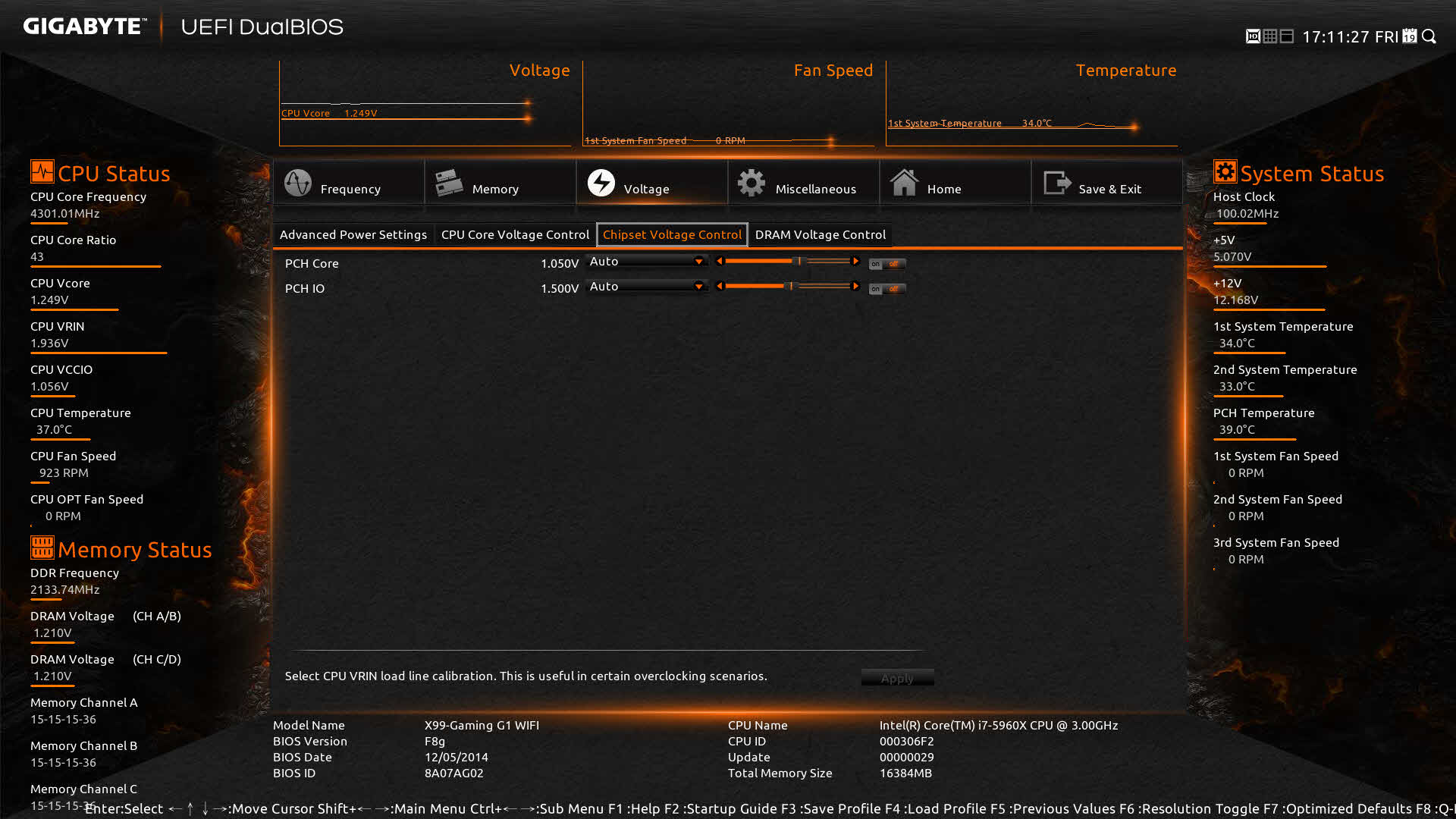
Task: Click the CPU Core Frequency 4301.01MHz reading
Action: click(x=65, y=214)
